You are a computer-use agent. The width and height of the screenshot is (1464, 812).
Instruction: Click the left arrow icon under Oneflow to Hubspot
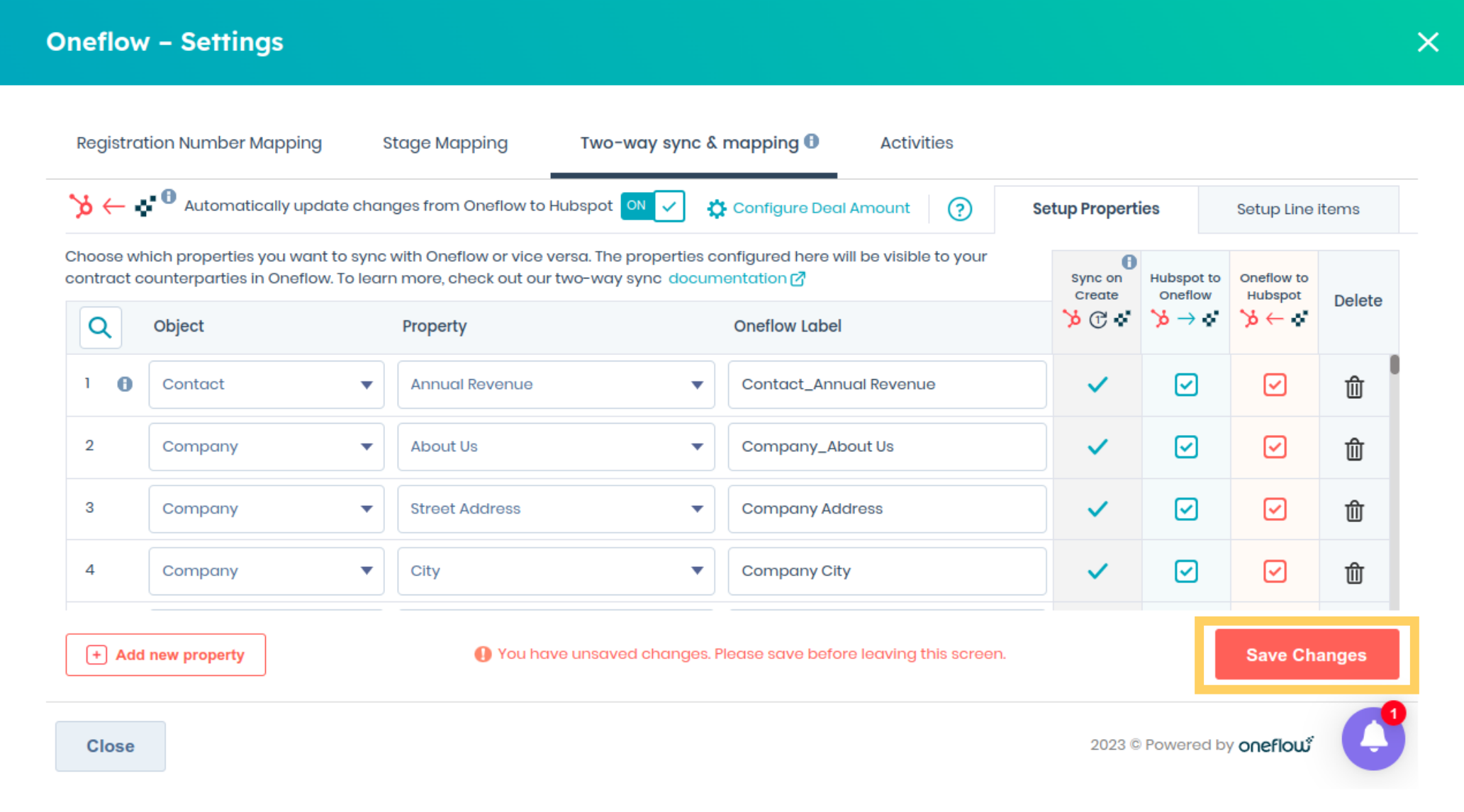[1275, 319]
